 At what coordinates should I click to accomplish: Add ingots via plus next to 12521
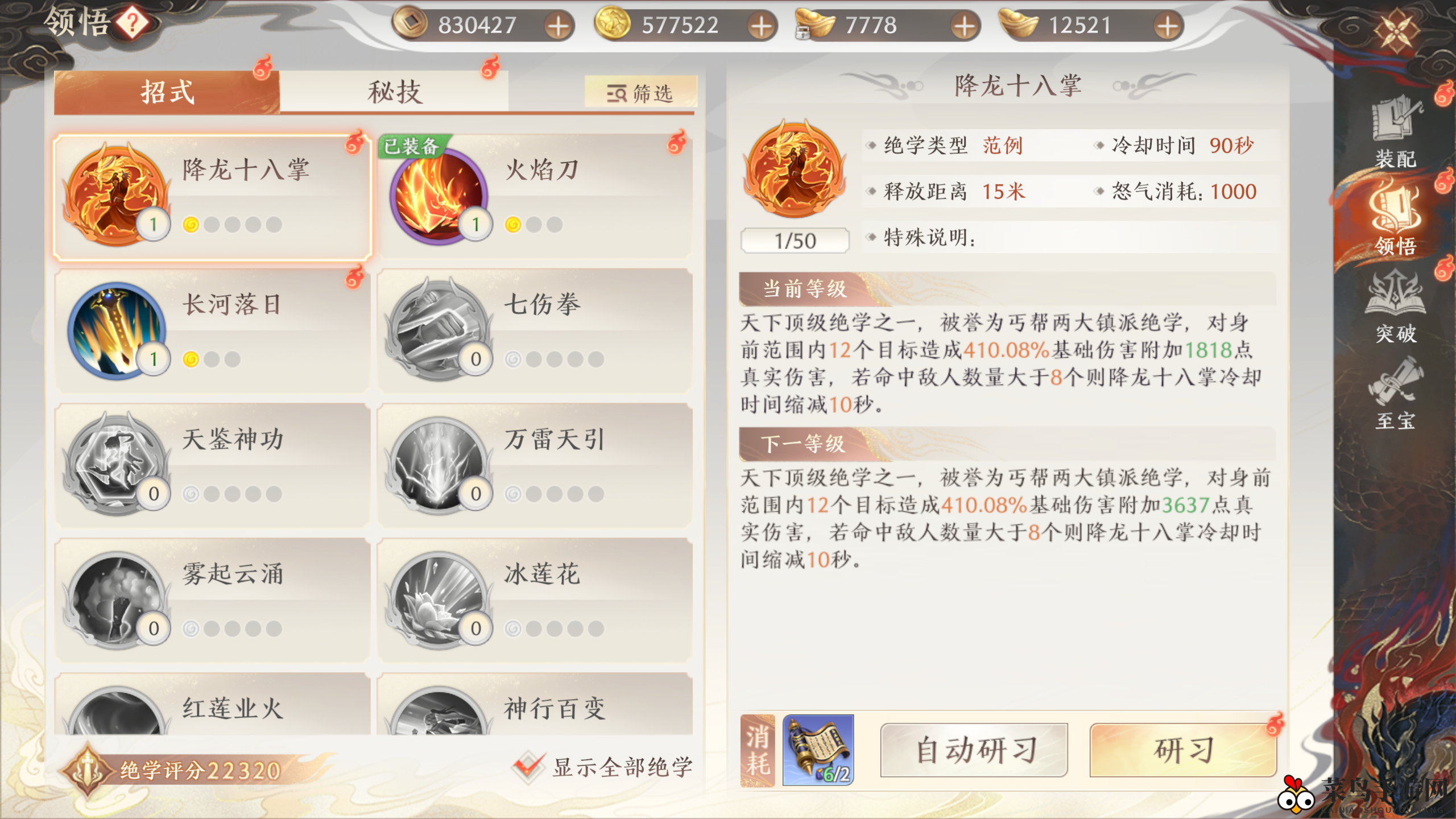click(x=1168, y=26)
